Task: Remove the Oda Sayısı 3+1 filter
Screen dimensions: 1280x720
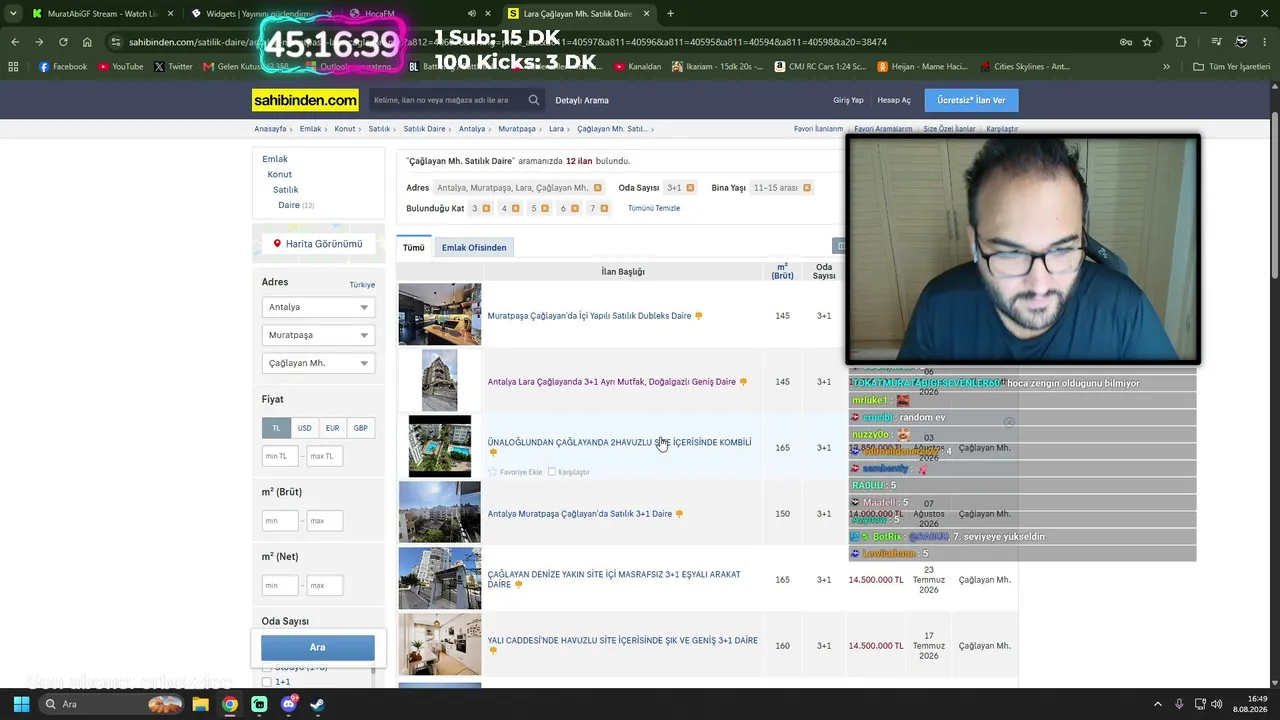Action: 690,188
